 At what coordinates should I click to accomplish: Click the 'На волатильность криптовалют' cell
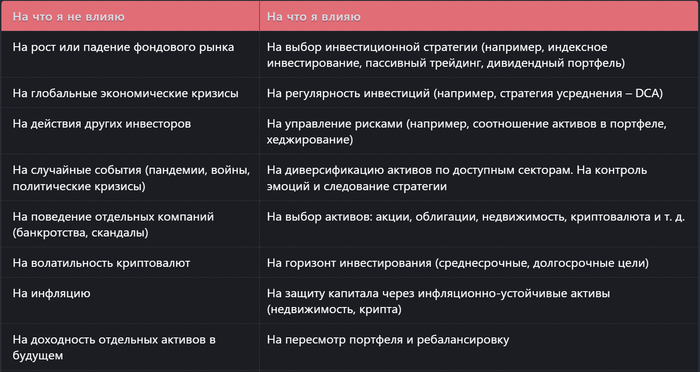[x=130, y=262]
